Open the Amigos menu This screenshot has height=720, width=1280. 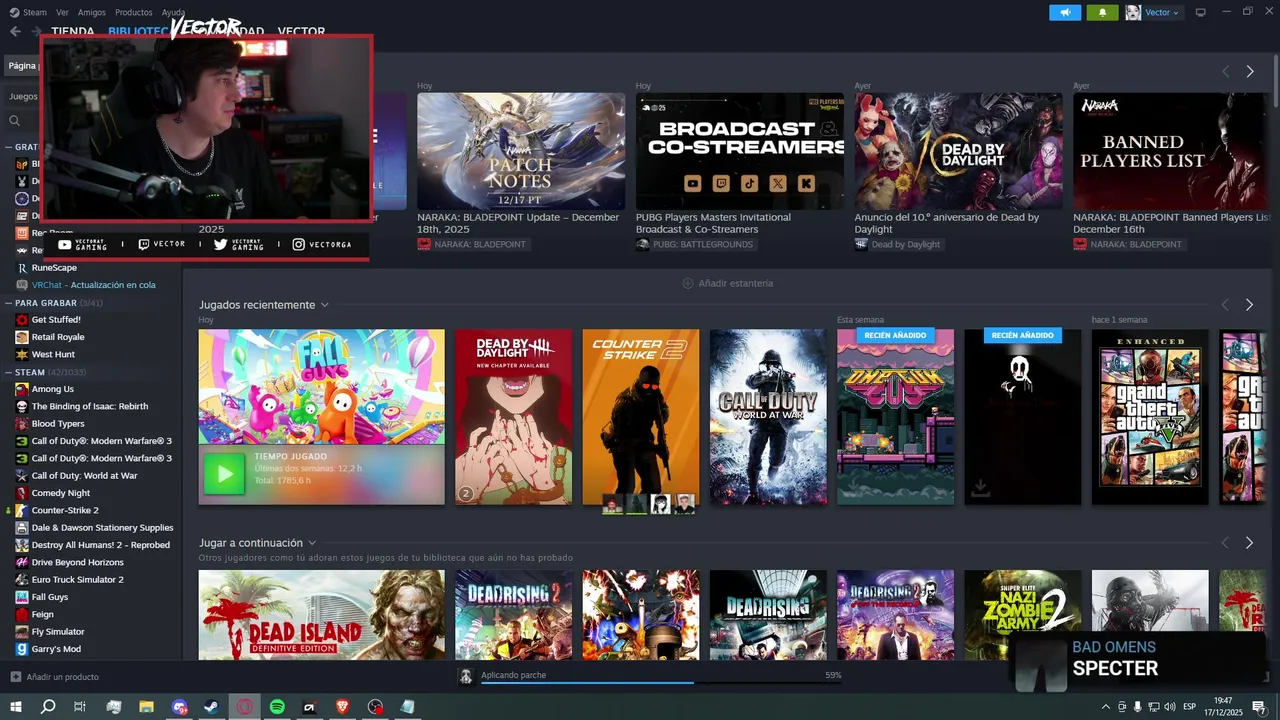(x=92, y=12)
